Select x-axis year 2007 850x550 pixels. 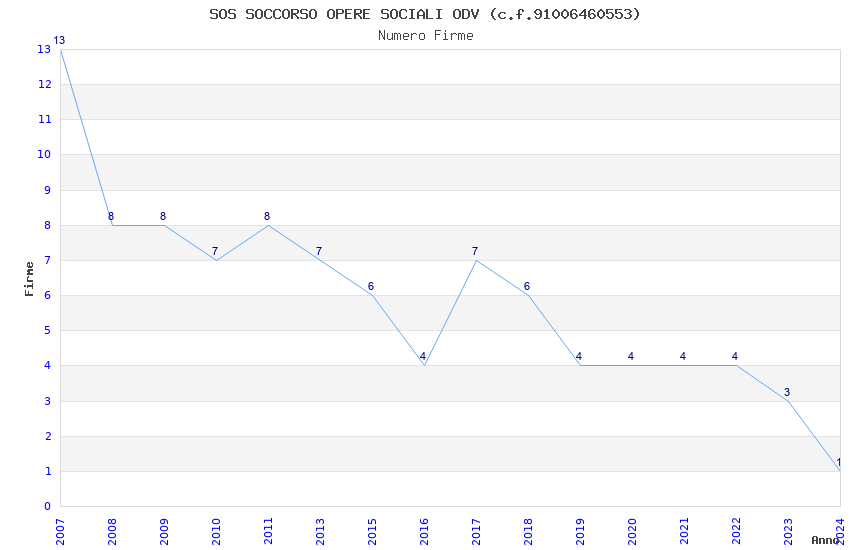click(x=60, y=532)
